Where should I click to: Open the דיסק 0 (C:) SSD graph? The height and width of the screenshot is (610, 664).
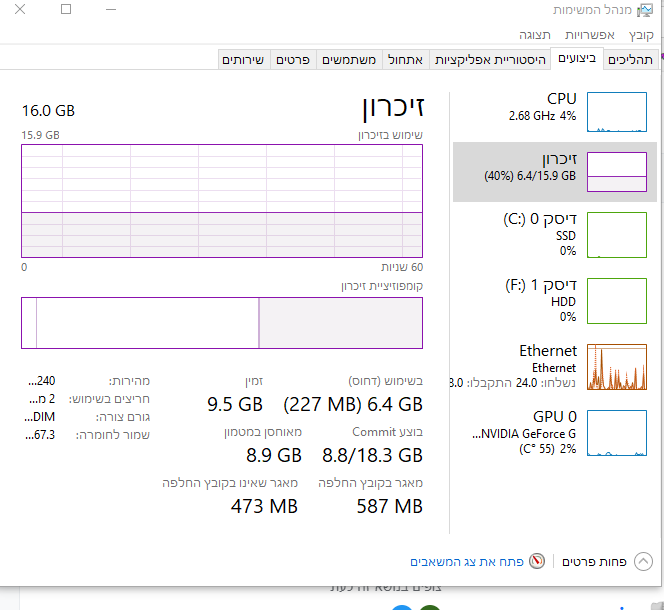click(616, 235)
